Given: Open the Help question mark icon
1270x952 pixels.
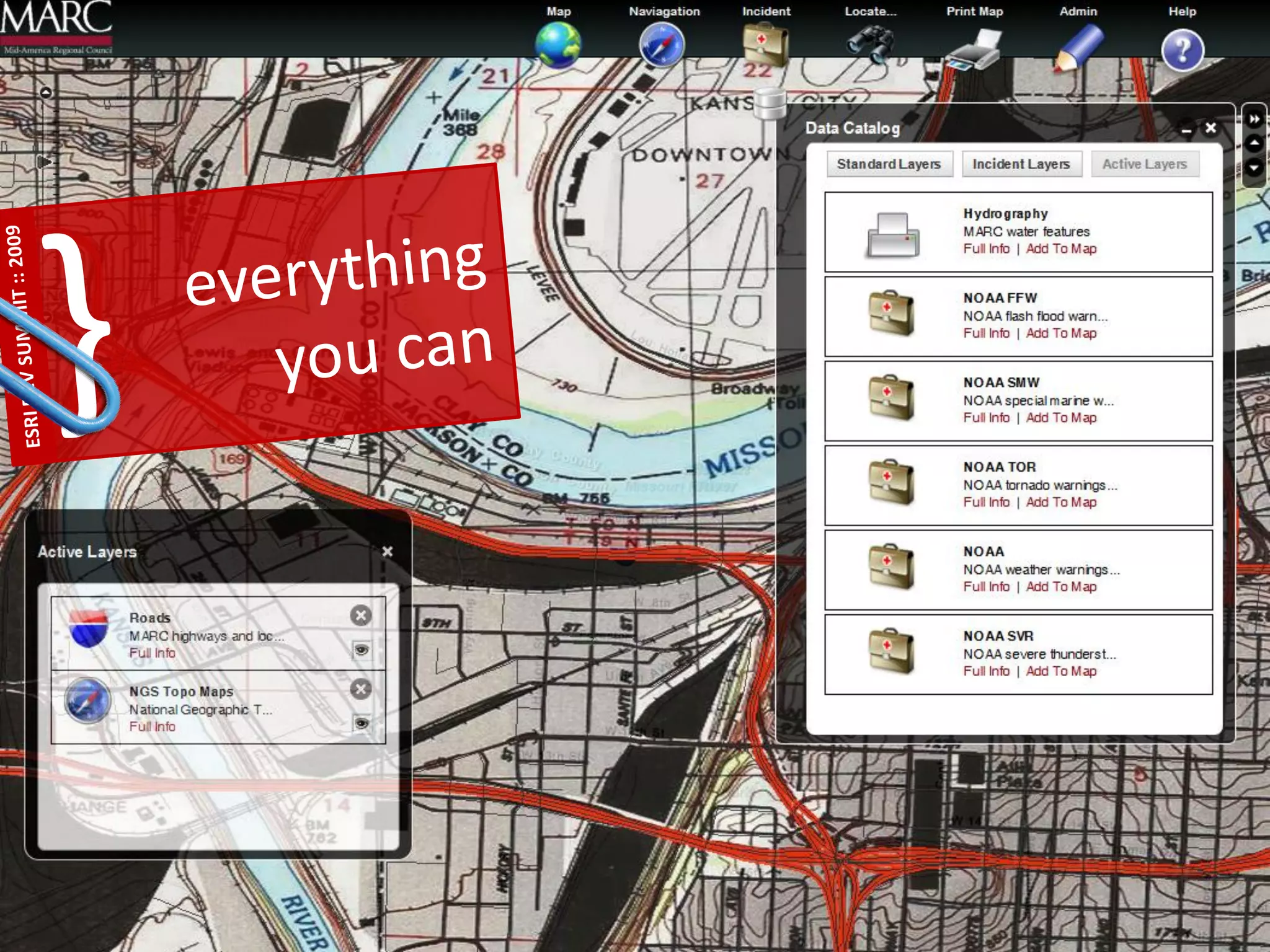Looking at the screenshot, I should click(1183, 50).
